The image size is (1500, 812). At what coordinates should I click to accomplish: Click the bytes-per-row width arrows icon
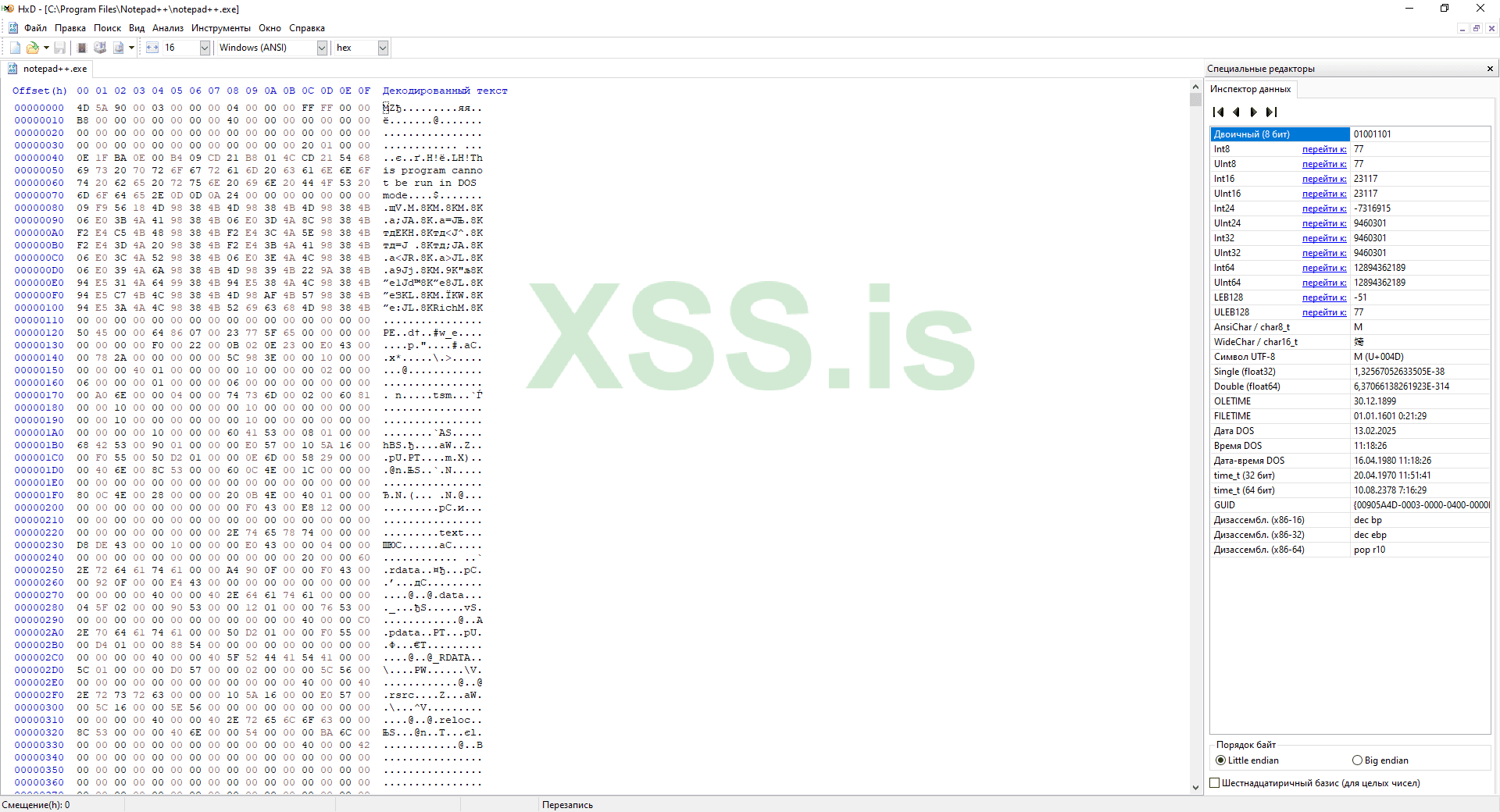152,48
